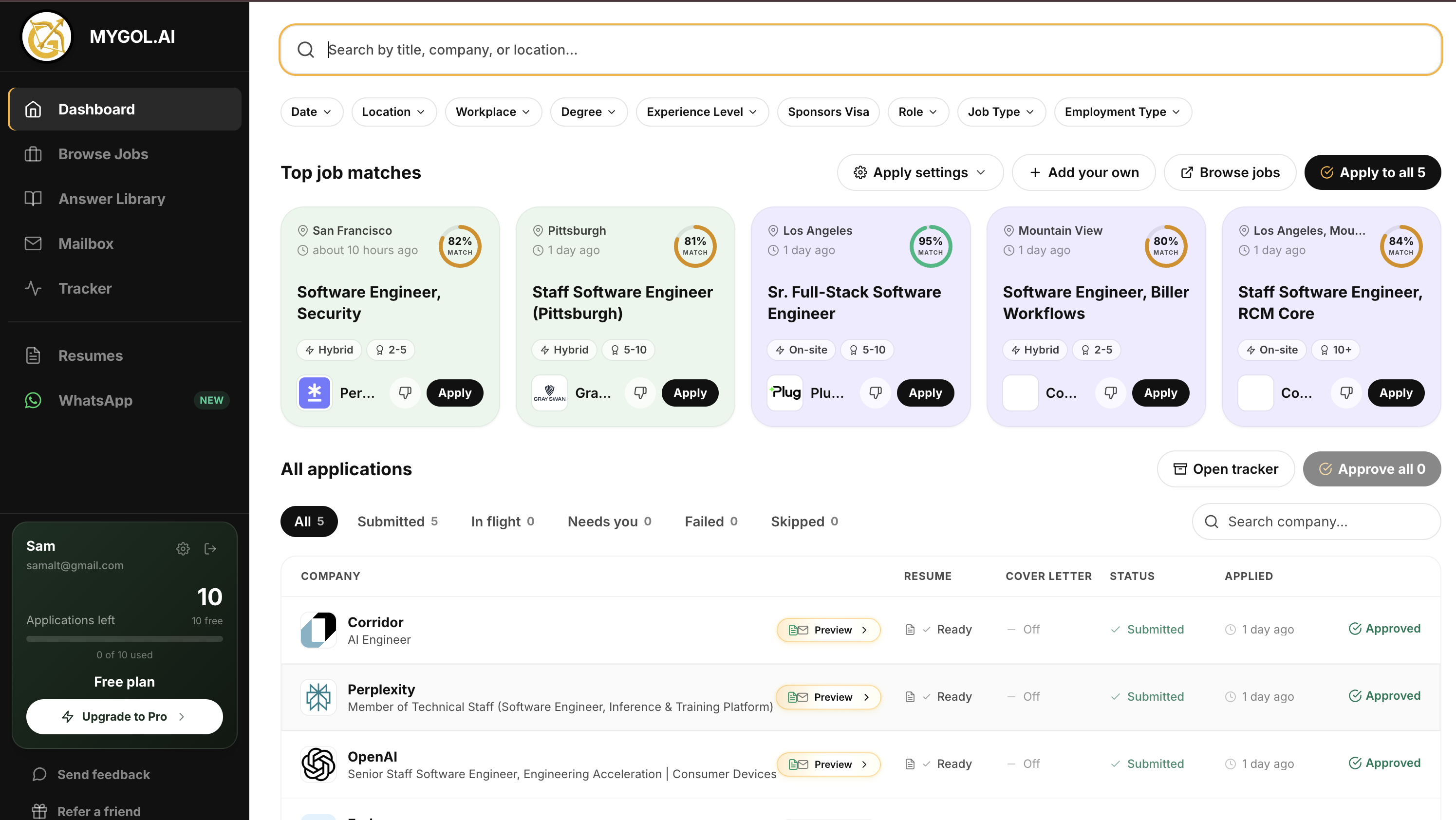The height and width of the screenshot is (820, 1456).
Task: Click the MYGOL.AI archer logo
Action: tap(47, 37)
